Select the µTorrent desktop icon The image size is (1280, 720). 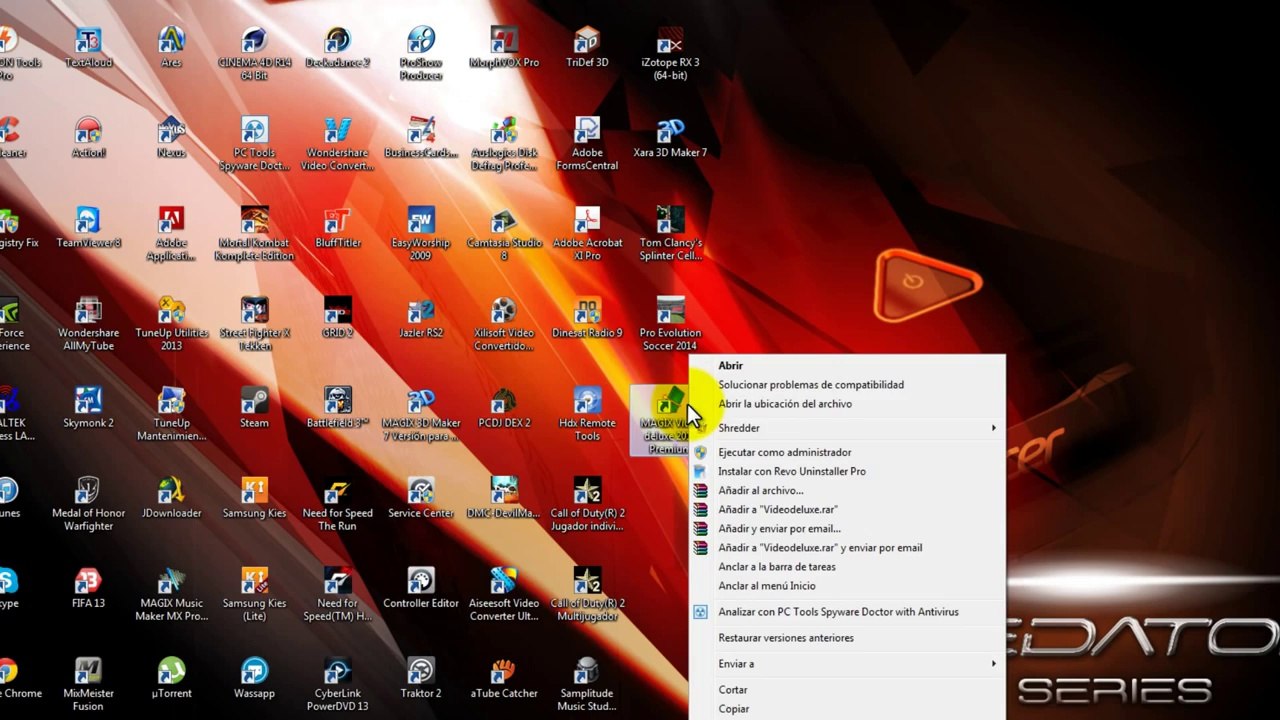(171, 678)
